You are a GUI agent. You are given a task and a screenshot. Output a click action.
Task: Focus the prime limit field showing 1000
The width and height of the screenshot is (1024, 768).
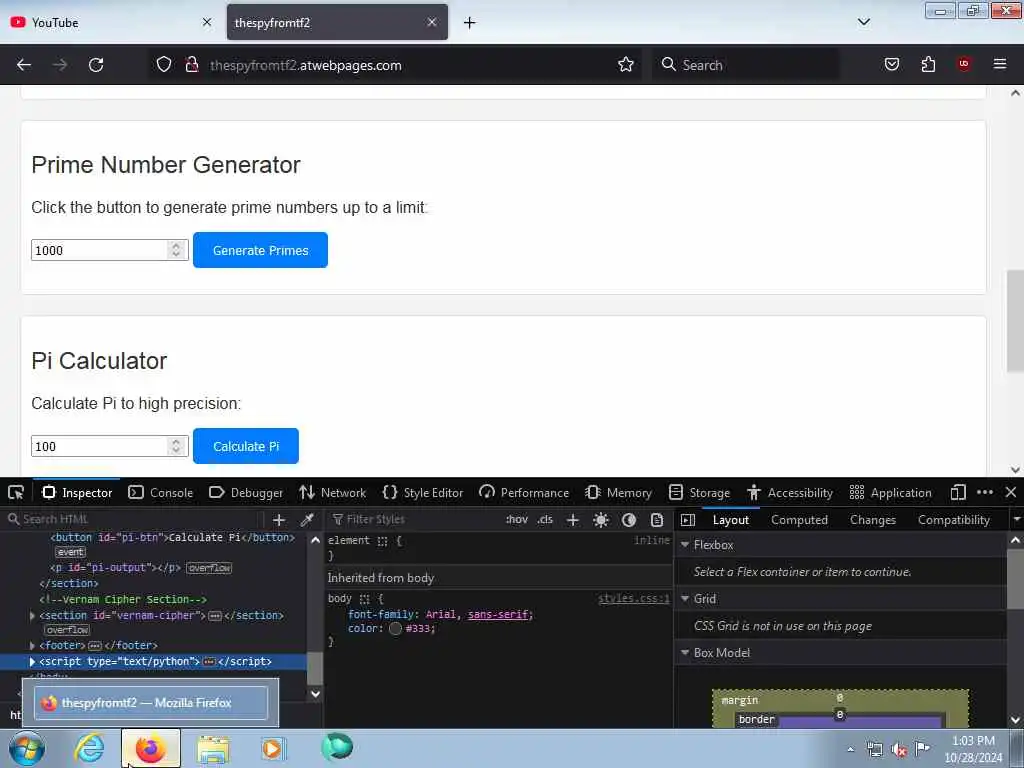point(110,250)
